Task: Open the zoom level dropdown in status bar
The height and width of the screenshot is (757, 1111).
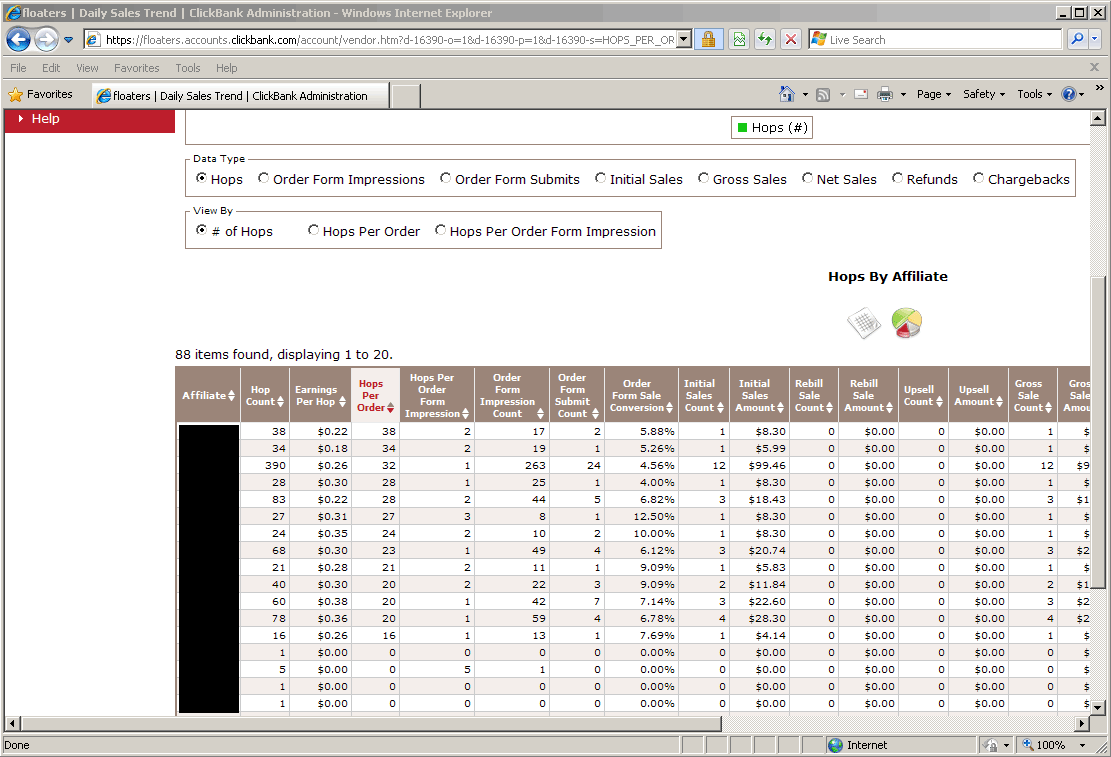Action: [x=1082, y=745]
